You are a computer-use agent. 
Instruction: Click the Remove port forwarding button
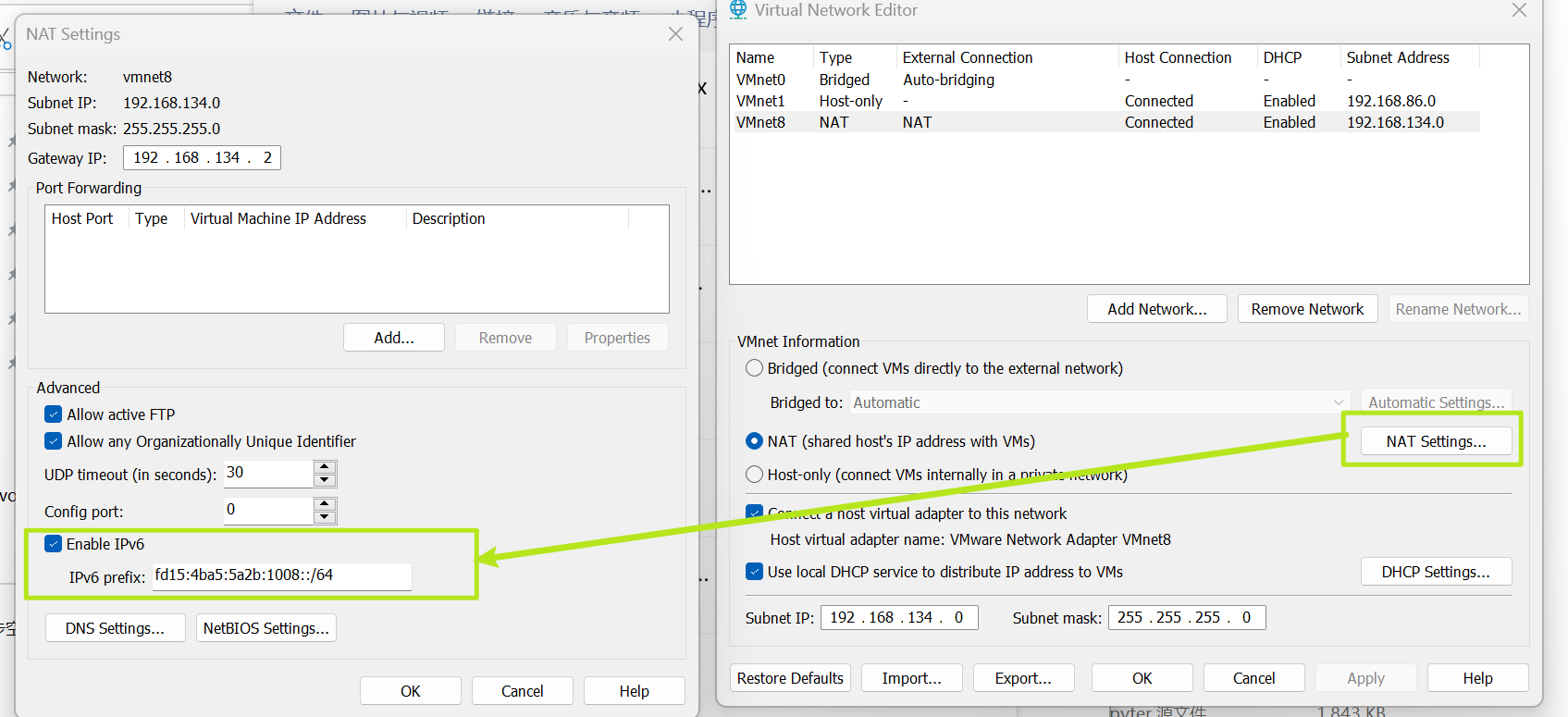(505, 338)
